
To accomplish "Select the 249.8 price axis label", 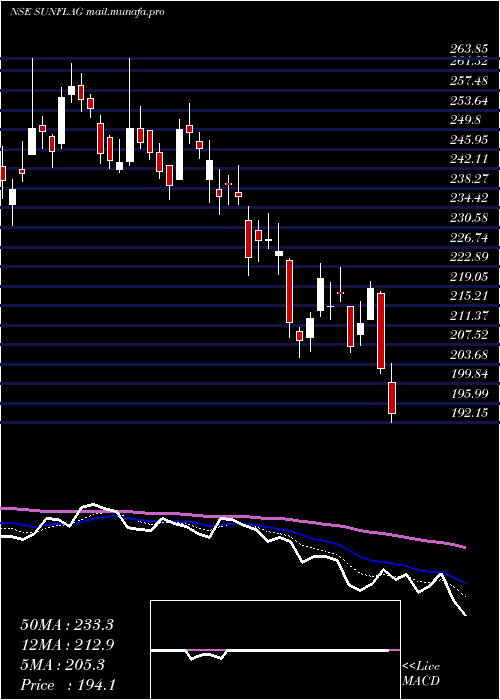I will click(x=467, y=120).
